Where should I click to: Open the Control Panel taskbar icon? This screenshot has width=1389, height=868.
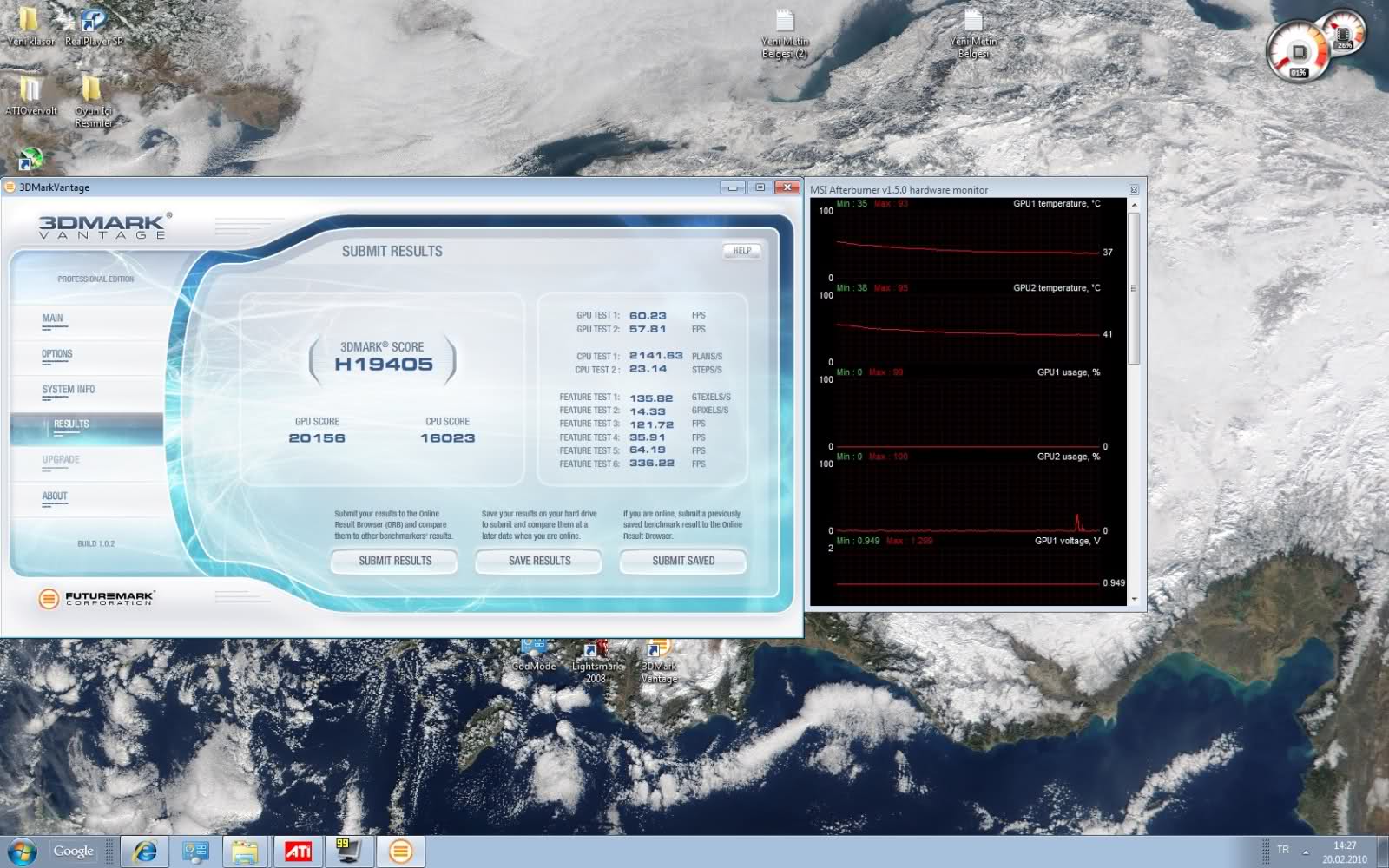click(195, 852)
